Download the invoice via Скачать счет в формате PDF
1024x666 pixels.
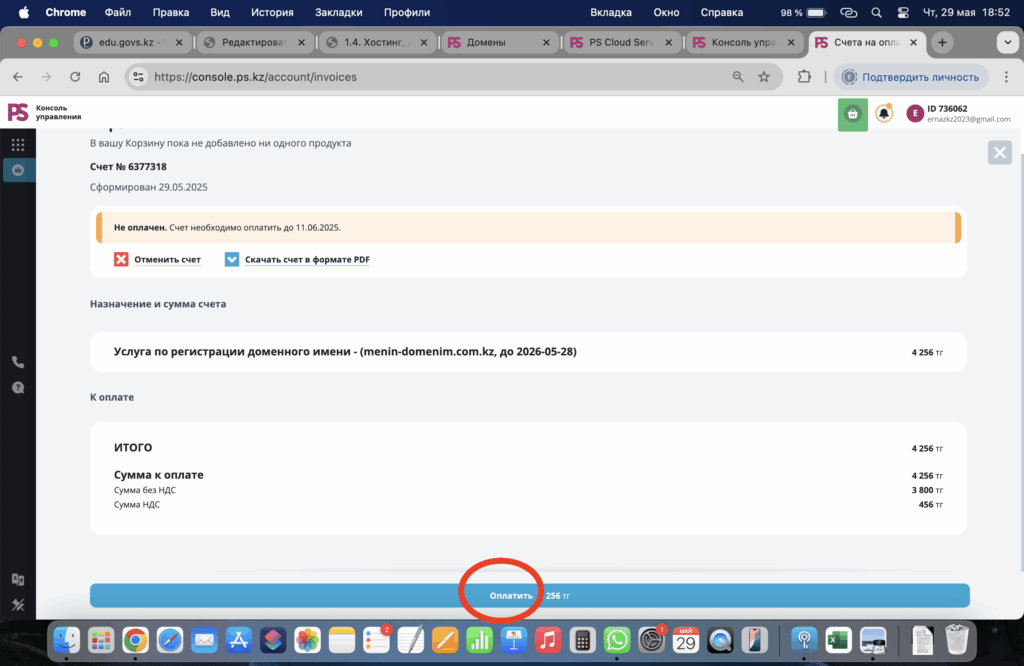coord(307,260)
